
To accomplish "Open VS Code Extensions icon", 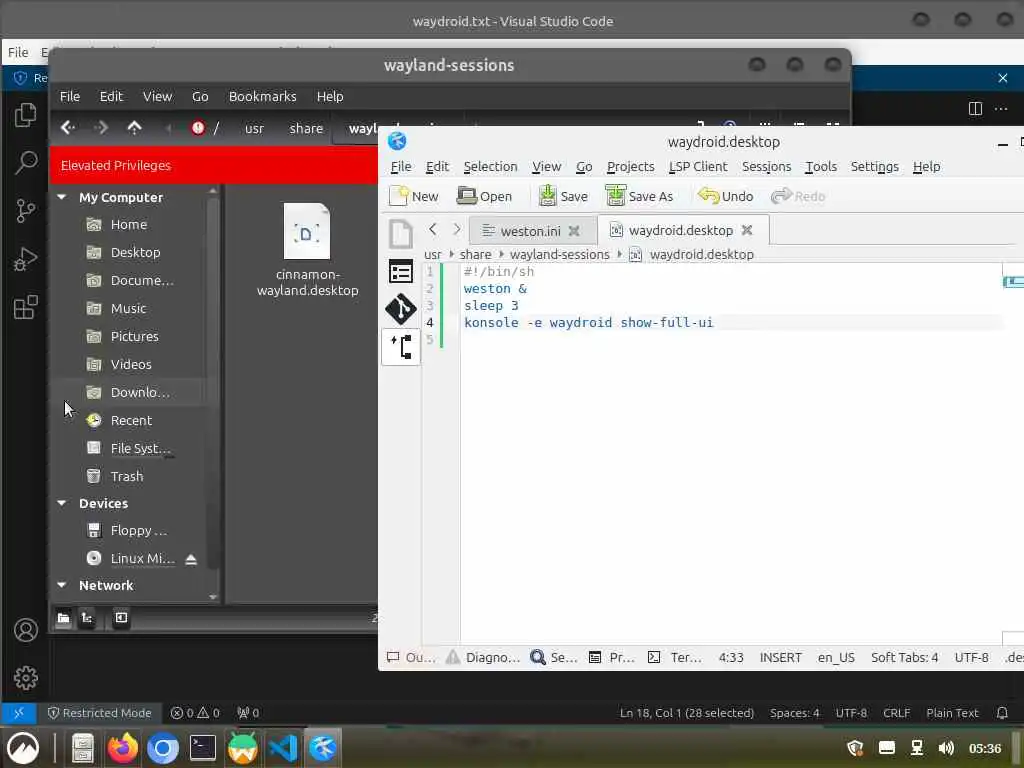I will point(25,307).
